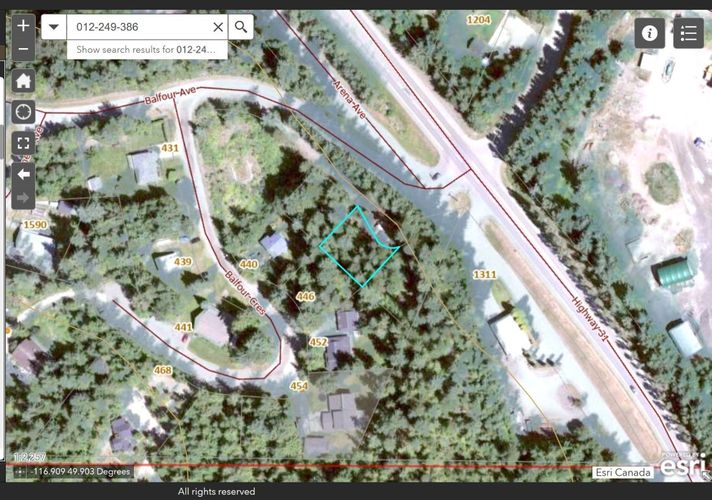Go to previous map extent
Viewport: 712px width, 500px height.
pyautogui.click(x=23, y=173)
